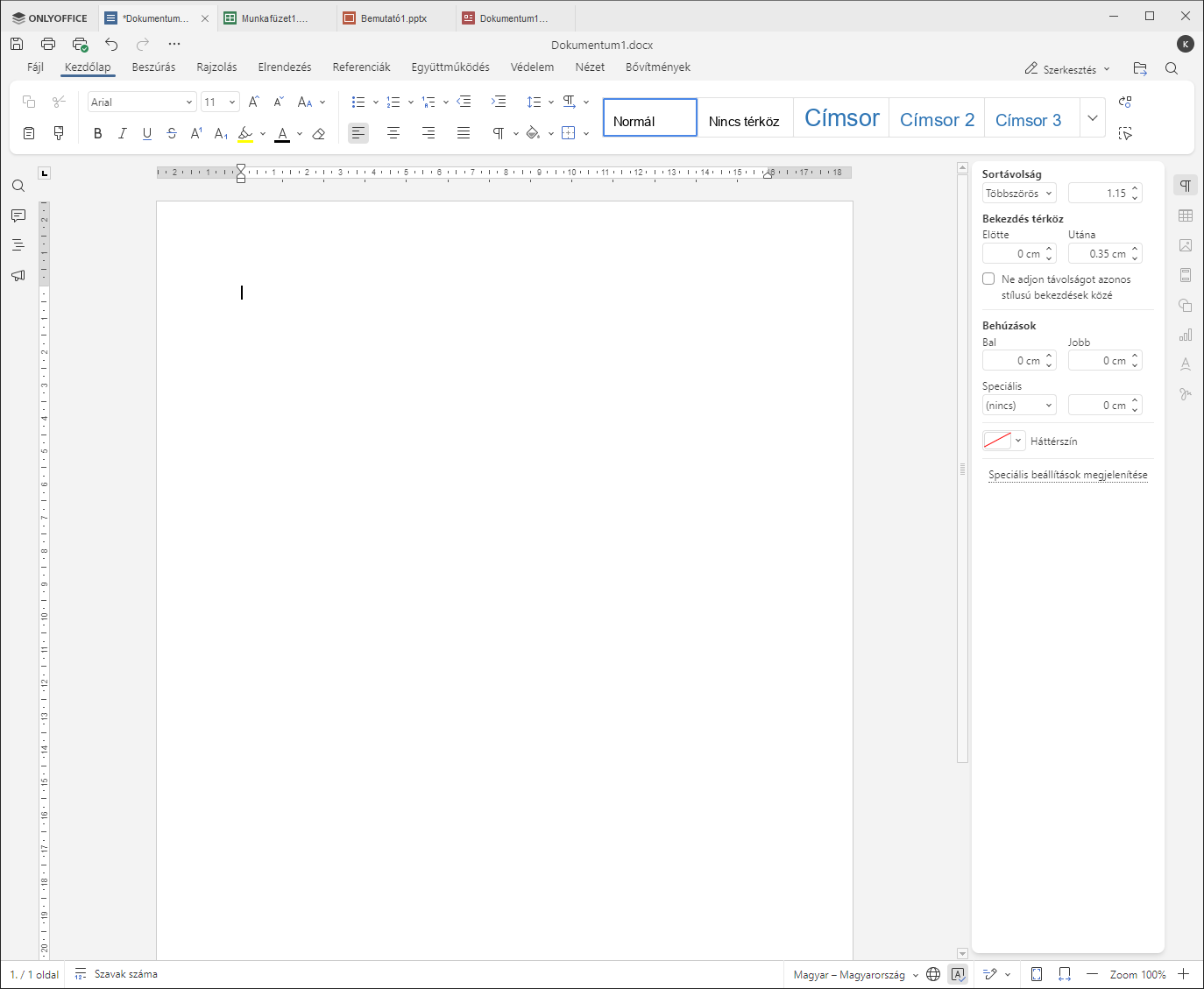
Task: Open the Háttérszín color swatch
Action: tap(1003, 441)
